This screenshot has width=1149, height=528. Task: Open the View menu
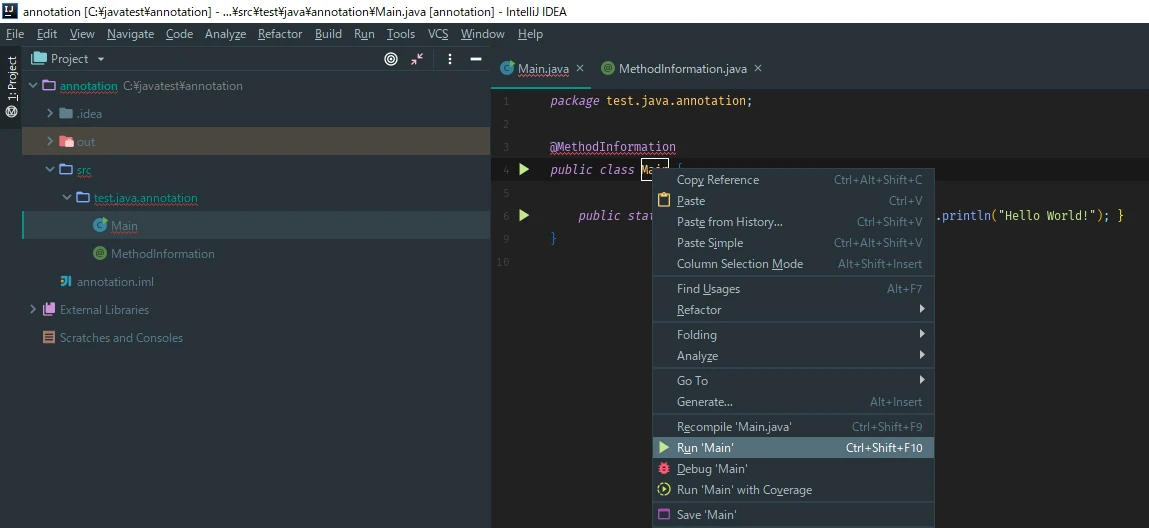click(82, 34)
